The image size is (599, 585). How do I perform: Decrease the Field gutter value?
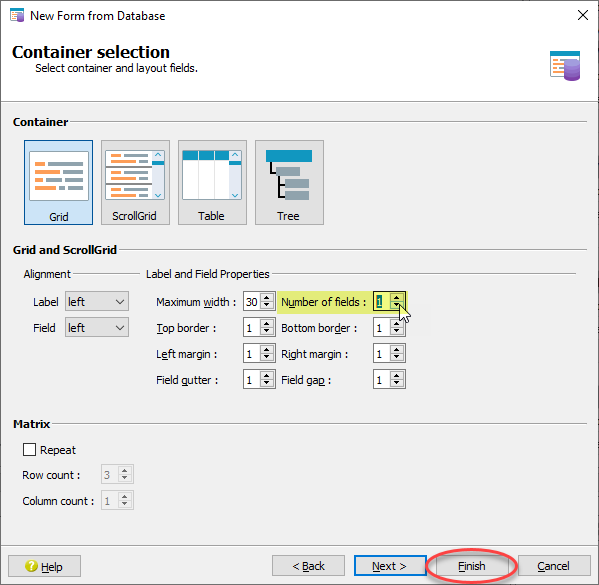tap(267, 384)
